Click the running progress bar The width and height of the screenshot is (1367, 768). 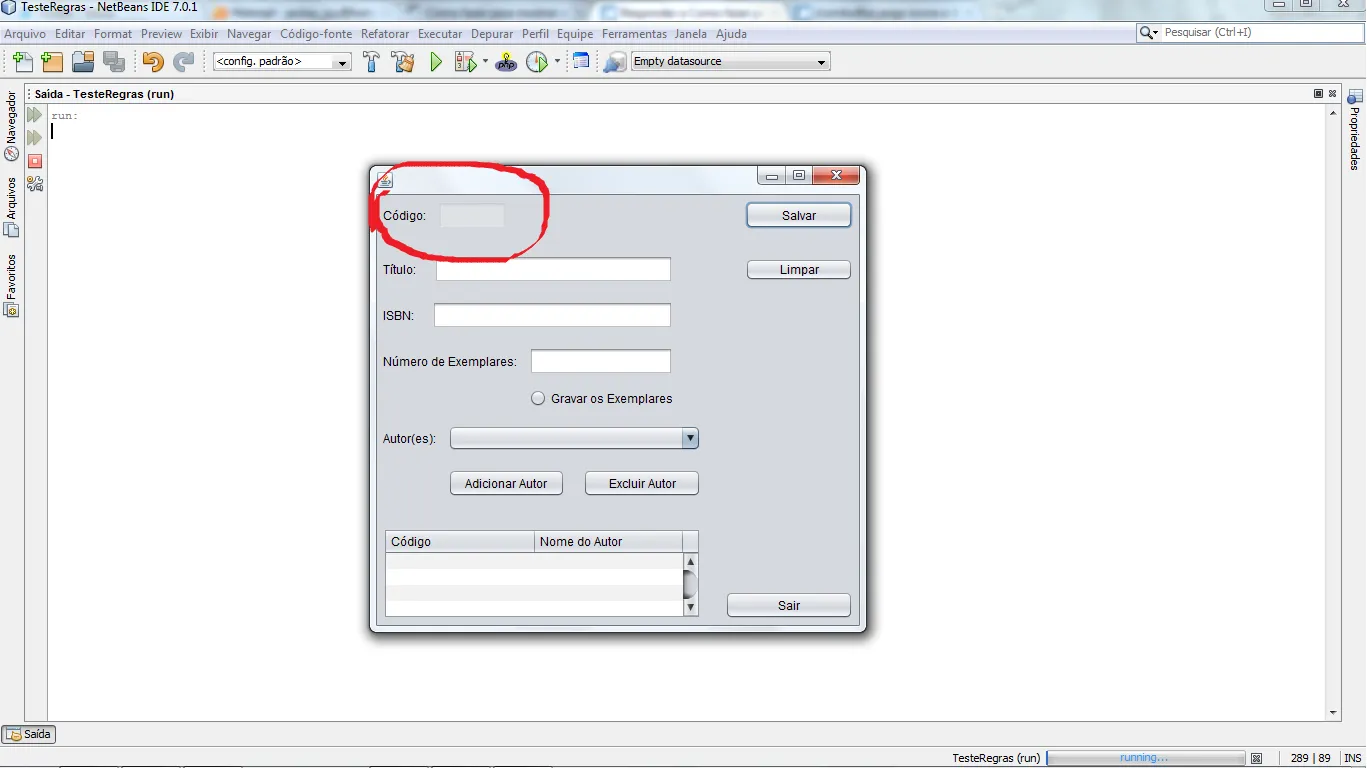(1146, 758)
